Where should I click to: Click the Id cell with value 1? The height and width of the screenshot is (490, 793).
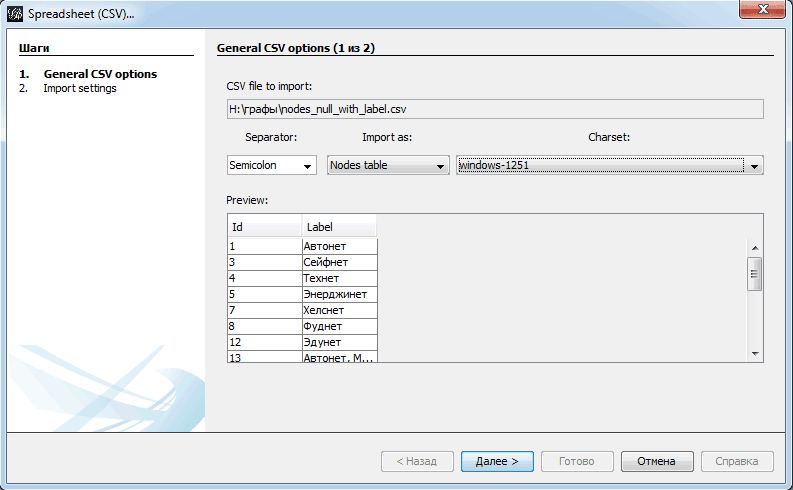[265, 246]
